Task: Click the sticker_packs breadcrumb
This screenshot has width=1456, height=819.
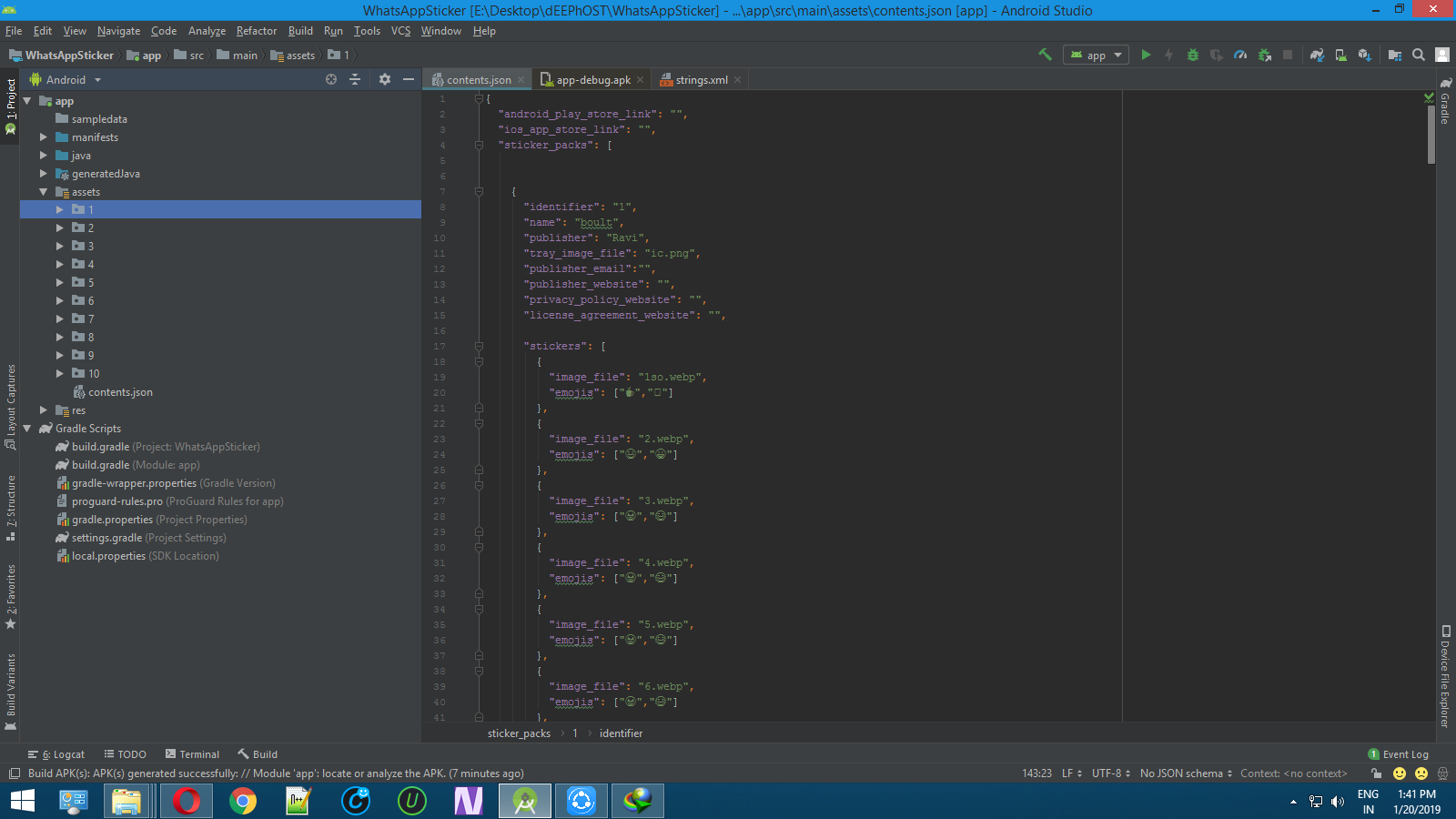Action: [x=519, y=733]
